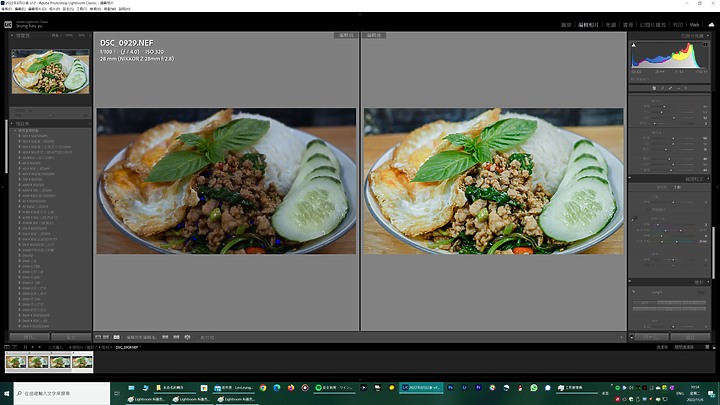Copy Before settings to After icon
720x405 pixels.
[x=165, y=337]
